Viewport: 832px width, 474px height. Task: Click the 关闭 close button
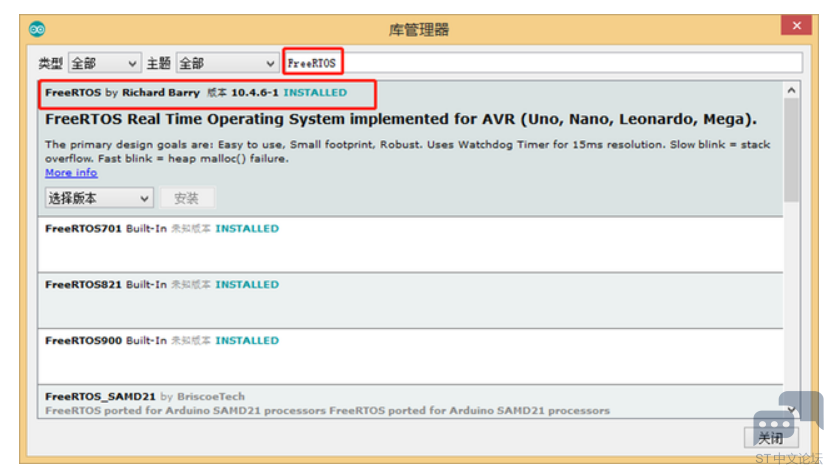tap(770, 438)
